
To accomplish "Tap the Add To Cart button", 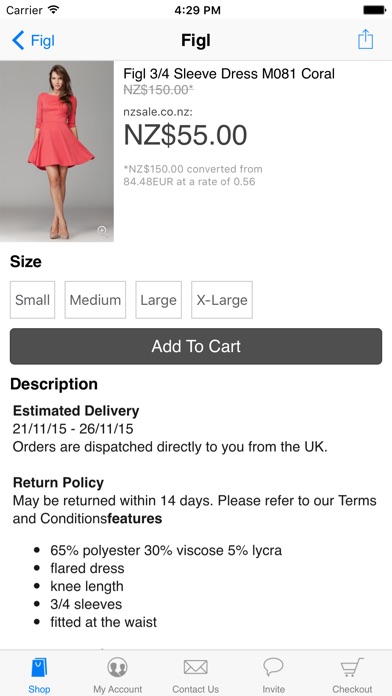I will tap(196, 346).
